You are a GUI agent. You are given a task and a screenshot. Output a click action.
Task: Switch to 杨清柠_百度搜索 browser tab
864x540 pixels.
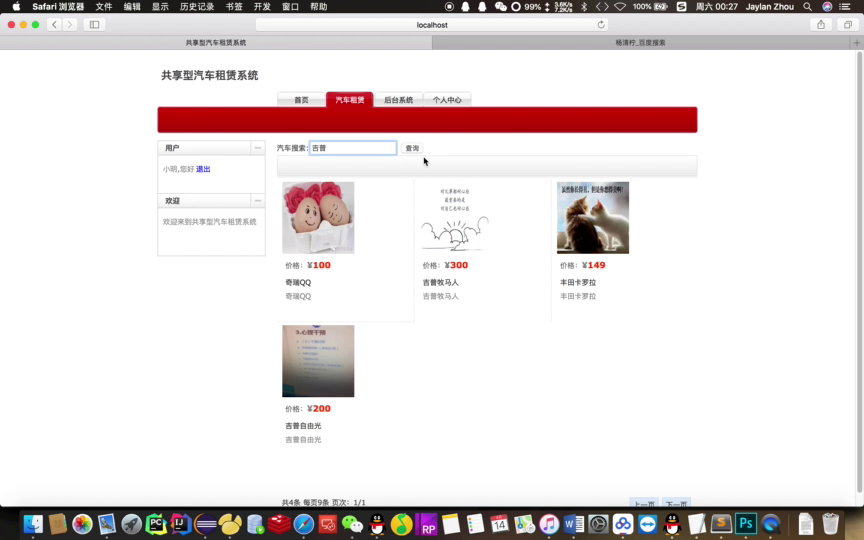pyautogui.click(x=641, y=42)
